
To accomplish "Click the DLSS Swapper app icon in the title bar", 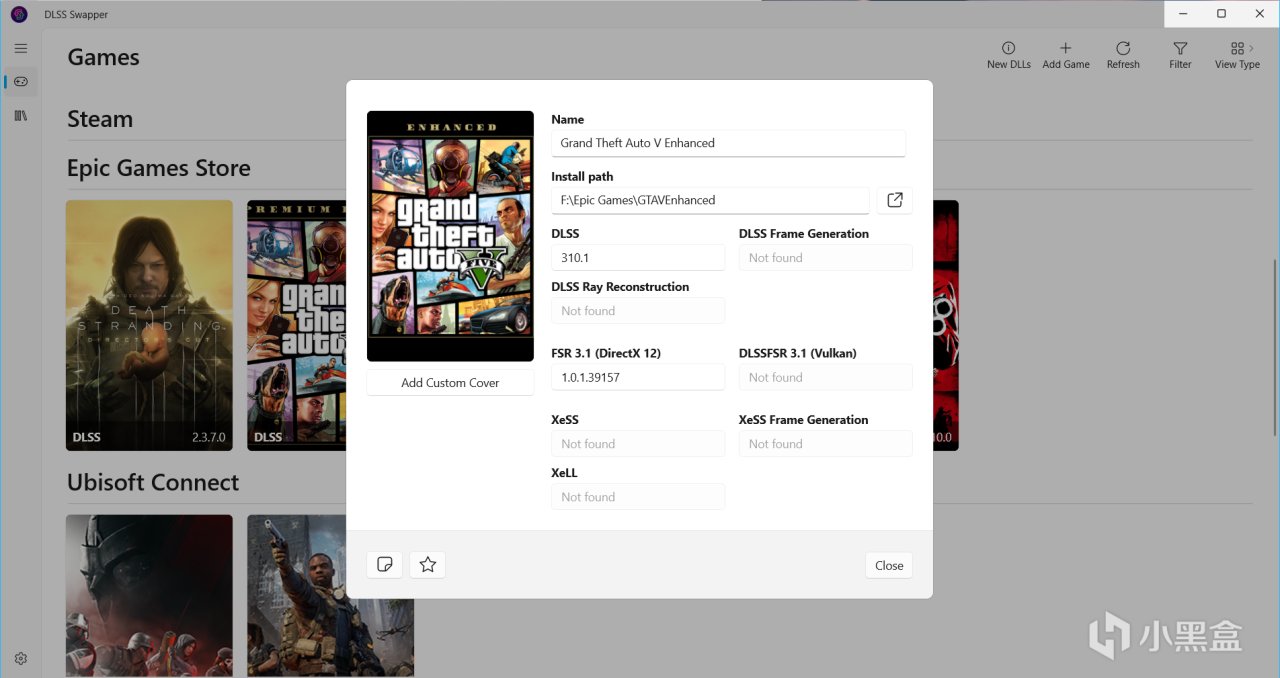I will click(19, 14).
